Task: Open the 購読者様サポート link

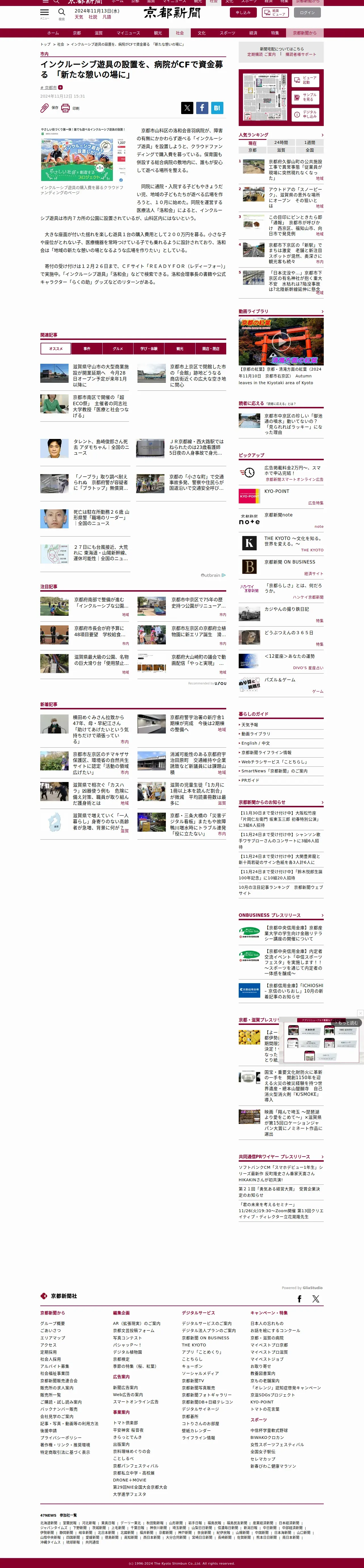Action: point(301,54)
